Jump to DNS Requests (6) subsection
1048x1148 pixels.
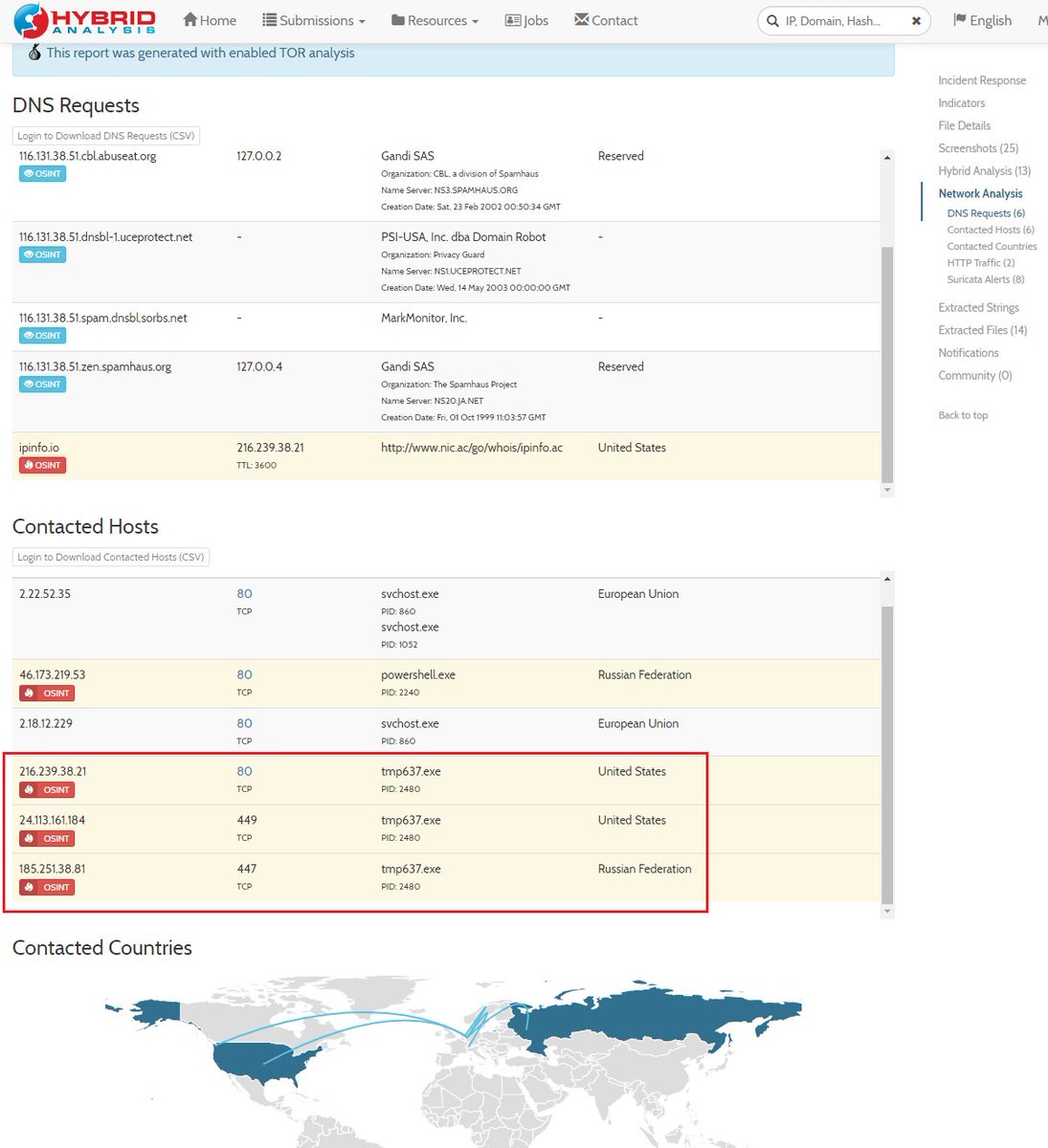click(986, 213)
